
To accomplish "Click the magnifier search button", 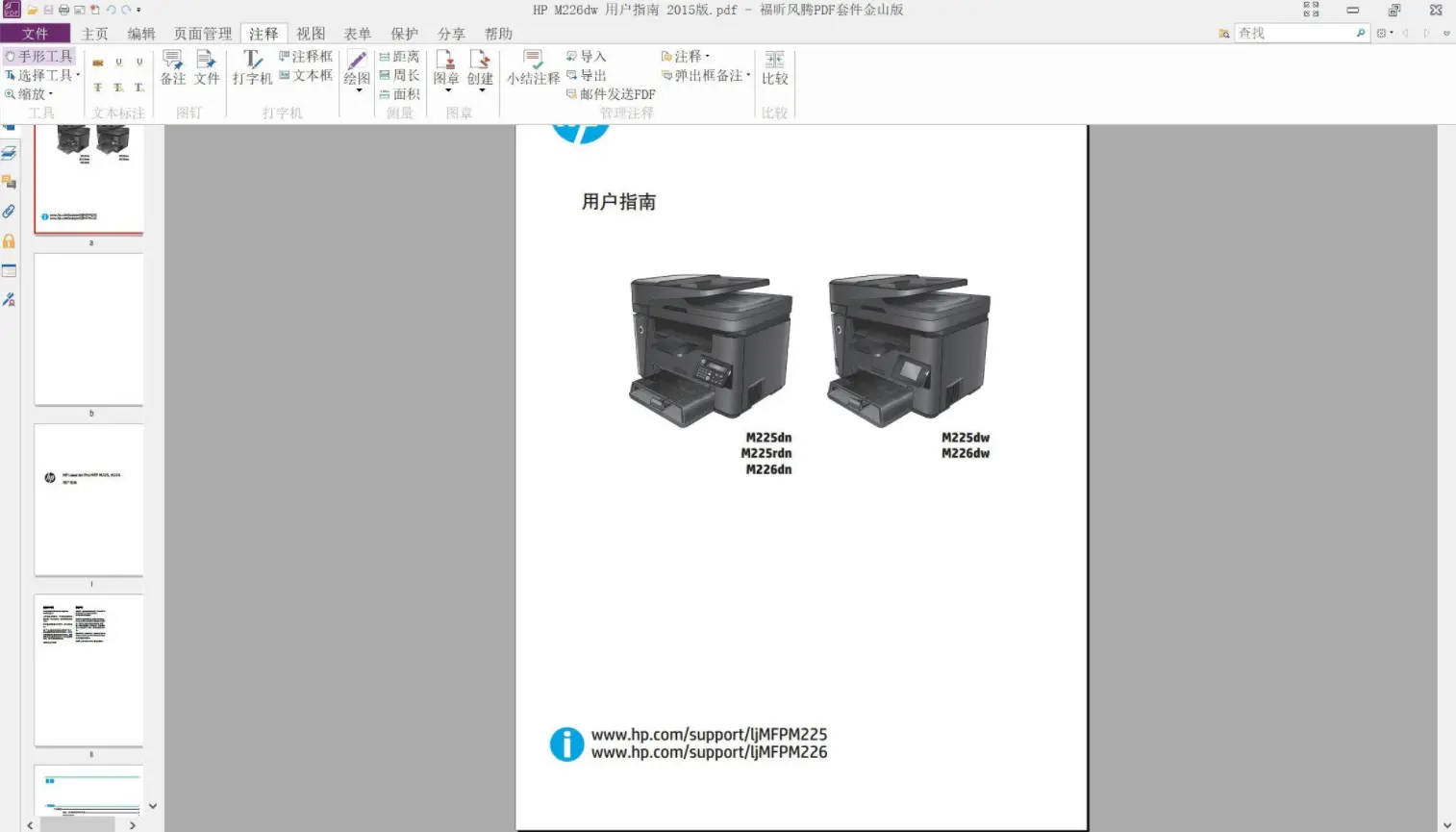I will pos(1361,33).
